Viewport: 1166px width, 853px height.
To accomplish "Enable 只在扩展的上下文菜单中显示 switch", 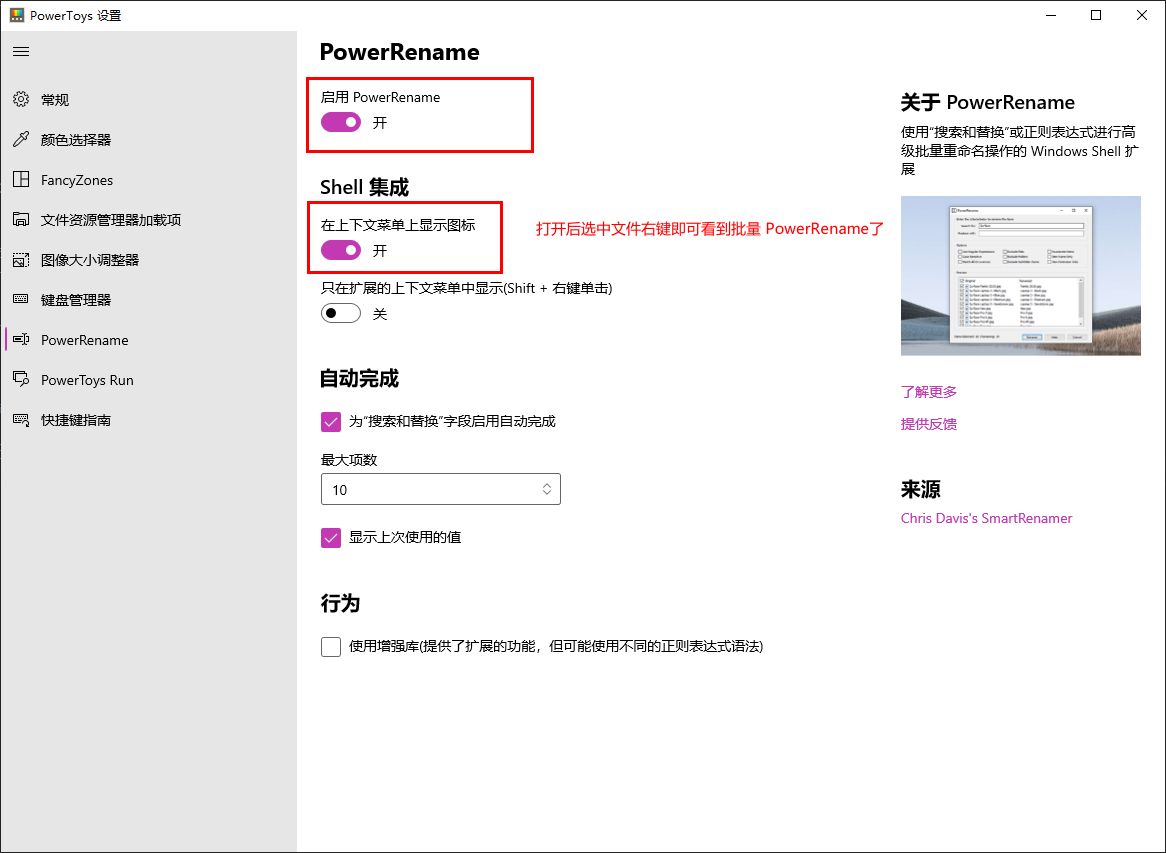I will pyautogui.click(x=341, y=313).
